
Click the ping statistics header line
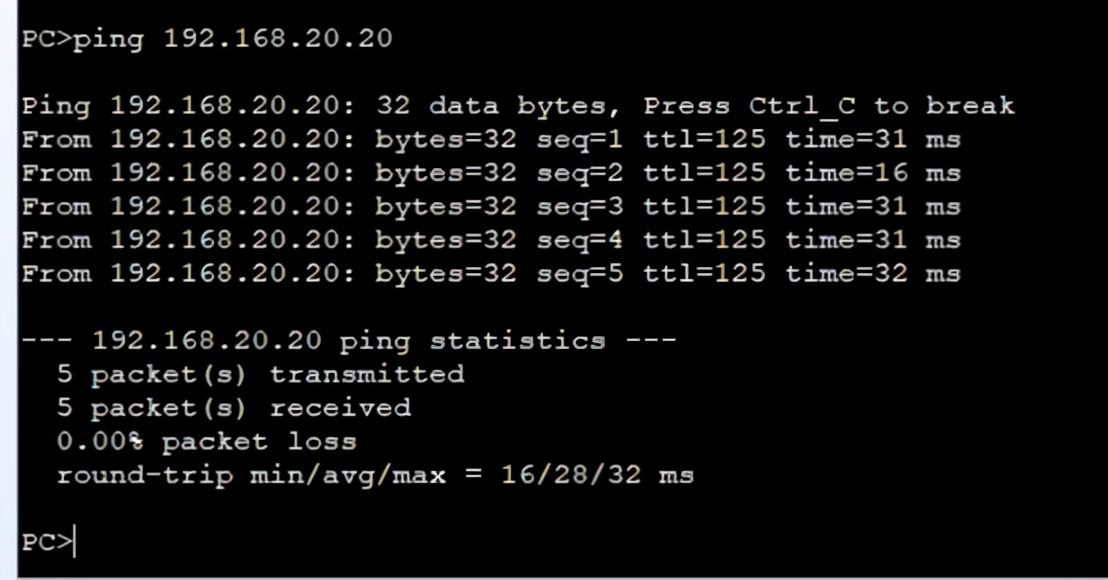coord(348,341)
